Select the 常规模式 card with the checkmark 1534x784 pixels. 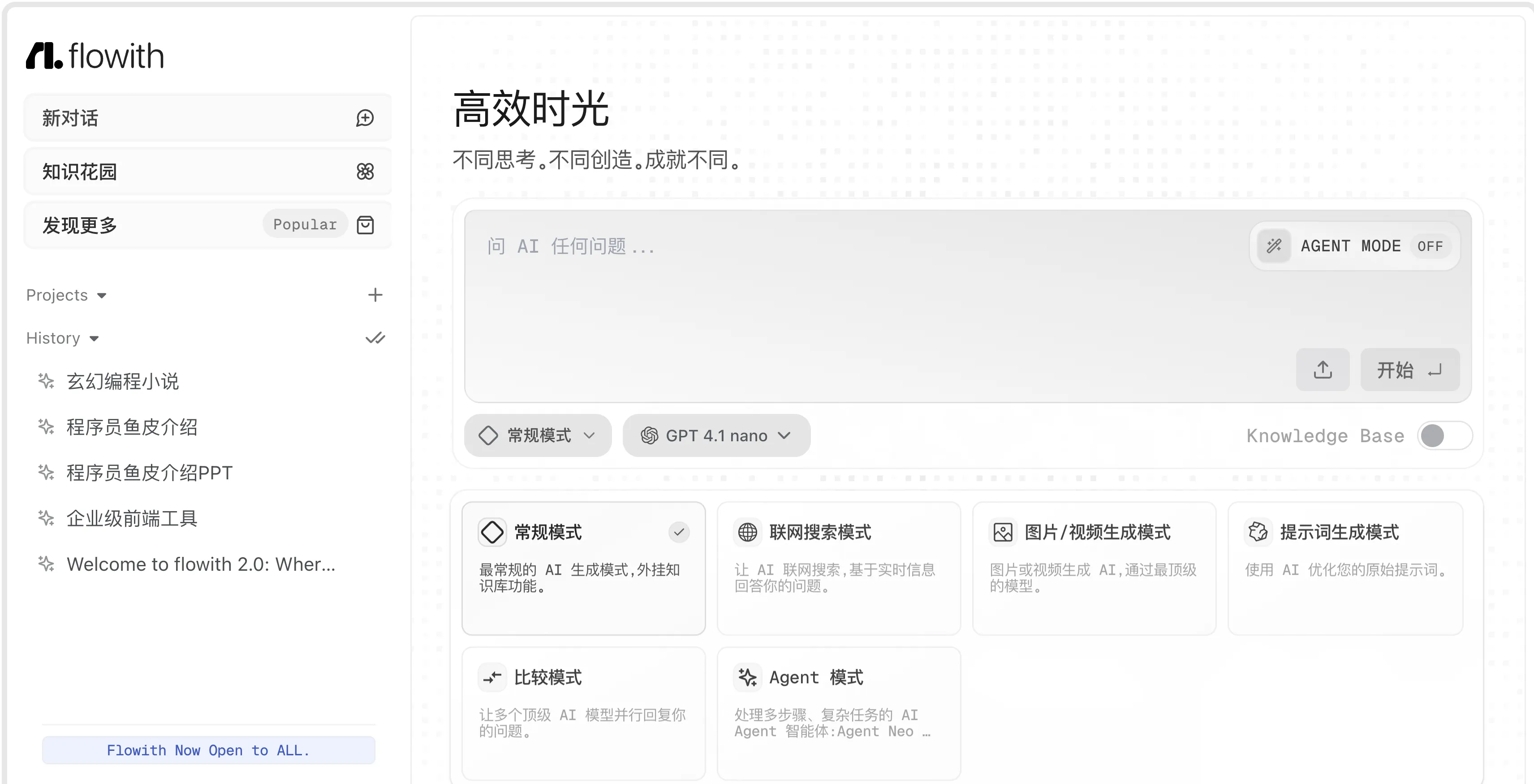coord(584,568)
